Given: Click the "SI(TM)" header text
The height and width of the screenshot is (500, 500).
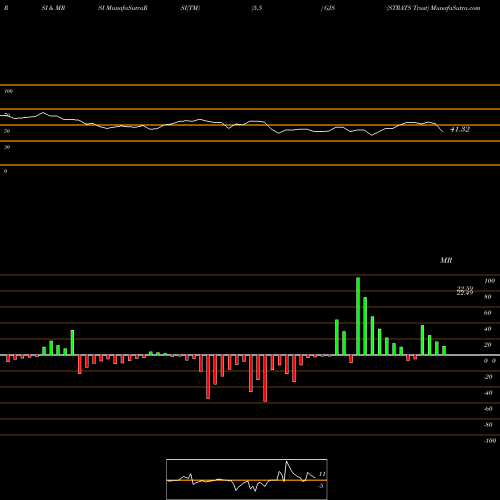Looking at the screenshot, I should pos(190,8).
